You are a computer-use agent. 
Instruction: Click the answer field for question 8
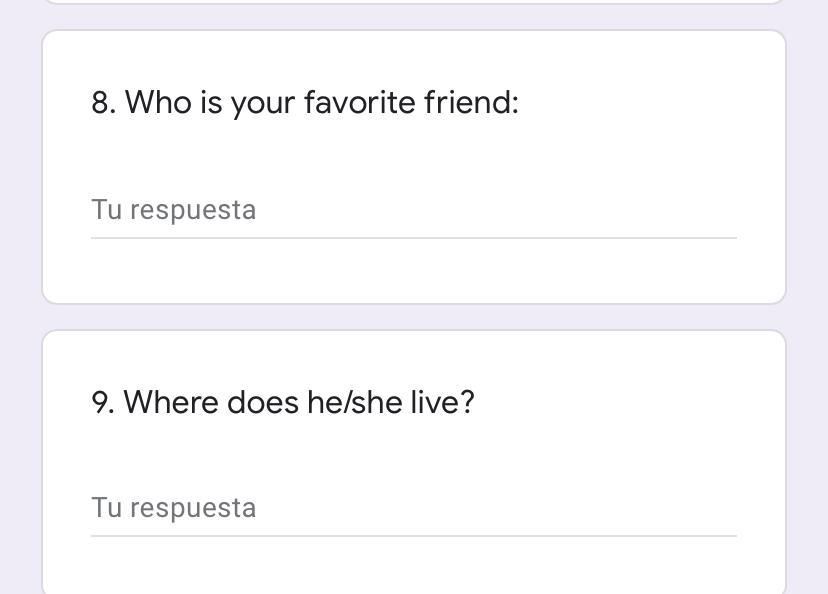click(413, 210)
